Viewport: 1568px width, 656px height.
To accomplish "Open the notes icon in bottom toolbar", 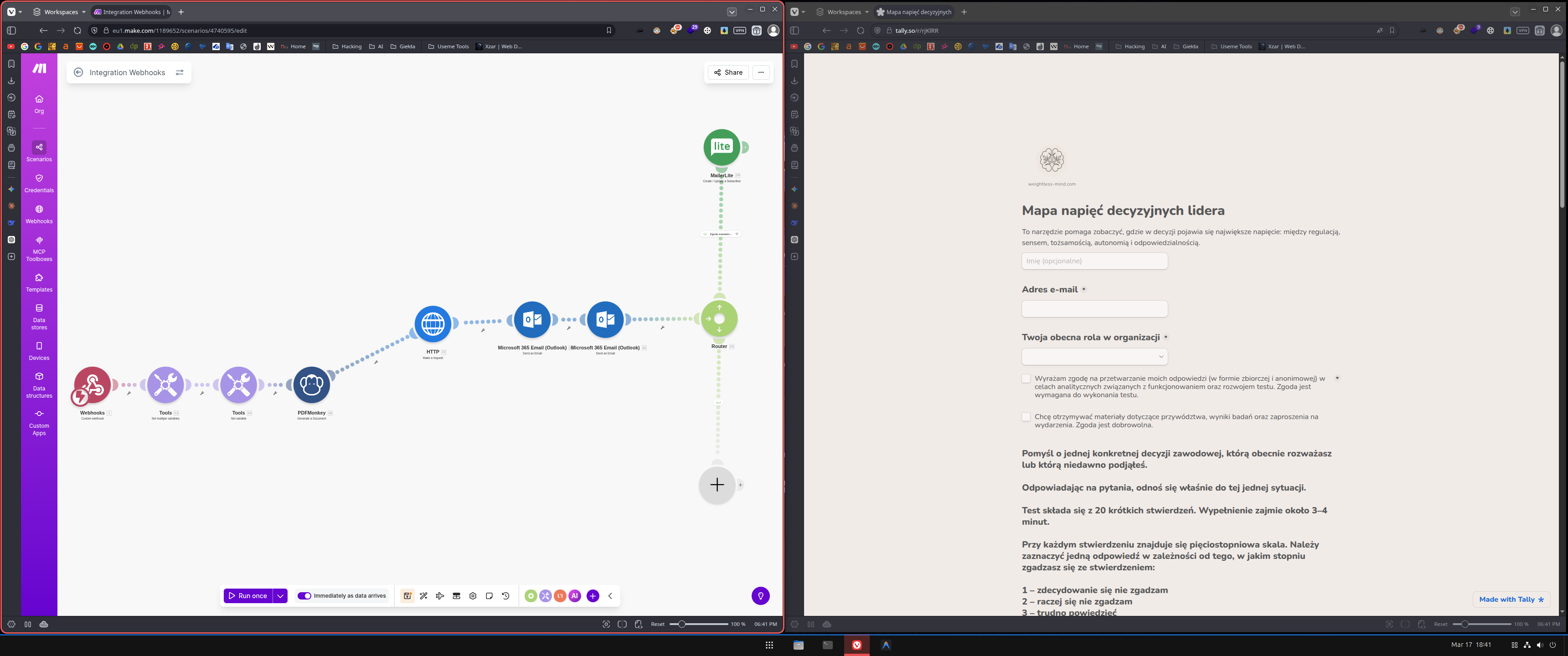I will pyautogui.click(x=490, y=596).
